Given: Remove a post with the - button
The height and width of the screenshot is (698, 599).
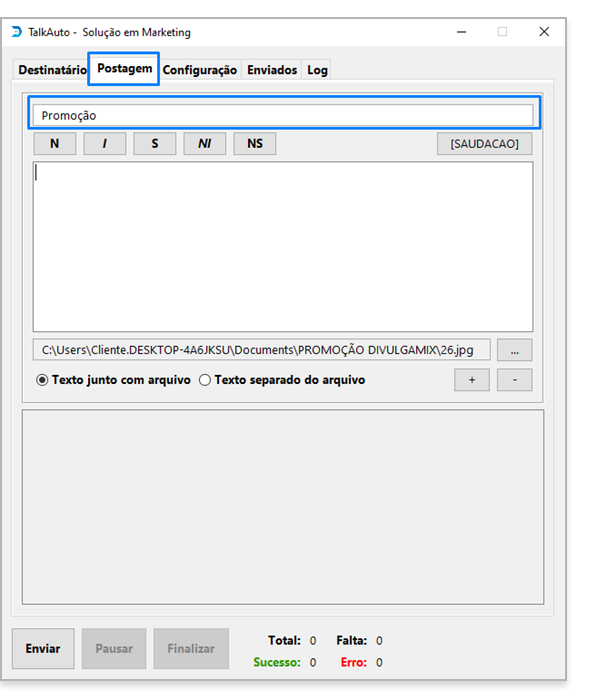Looking at the screenshot, I should coord(514,380).
